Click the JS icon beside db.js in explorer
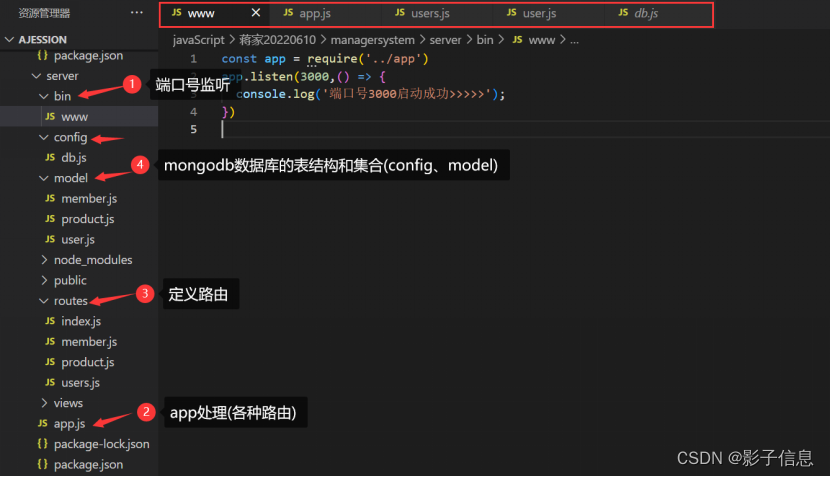 tap(50, 158)
